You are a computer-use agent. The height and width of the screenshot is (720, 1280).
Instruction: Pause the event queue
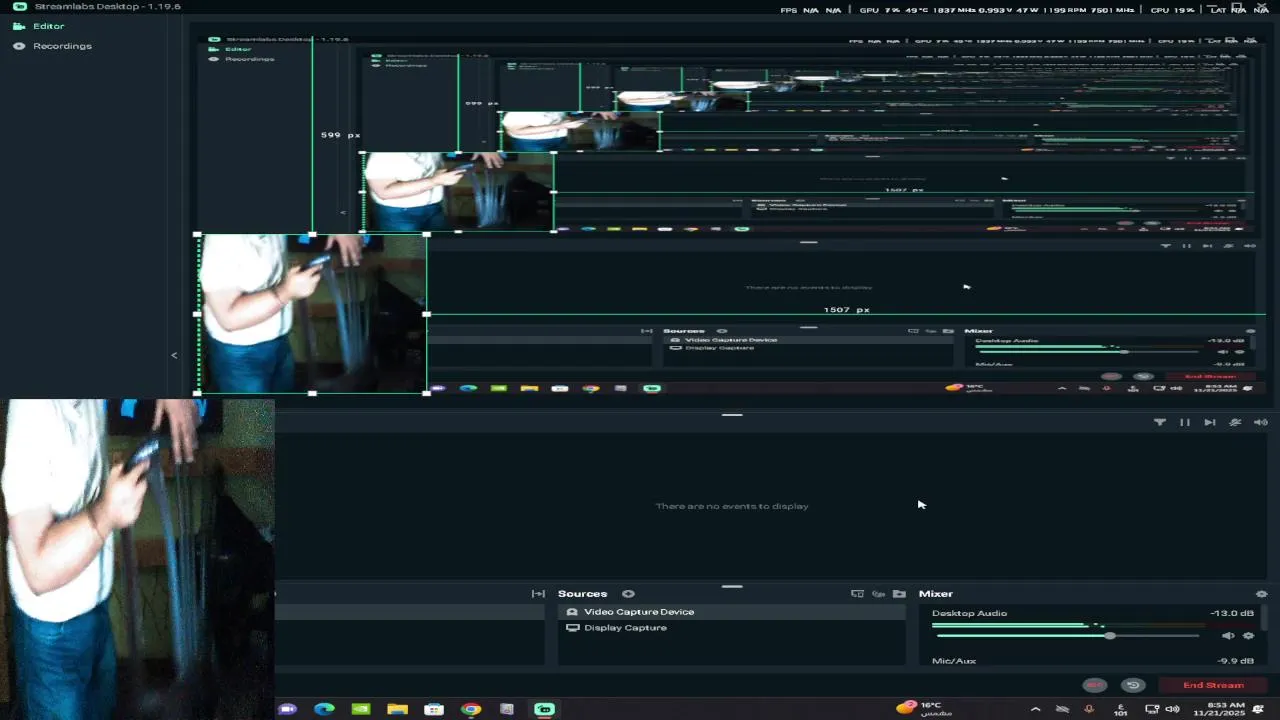click(1185, 422)
